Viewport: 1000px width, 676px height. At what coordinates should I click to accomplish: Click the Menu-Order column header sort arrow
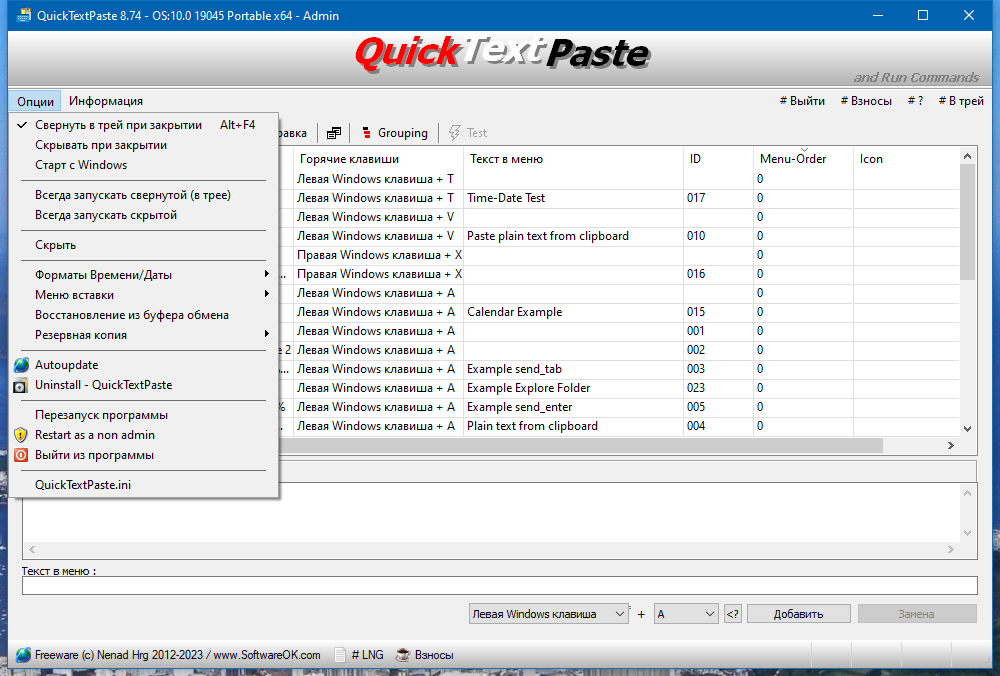[x=804, y=151]
